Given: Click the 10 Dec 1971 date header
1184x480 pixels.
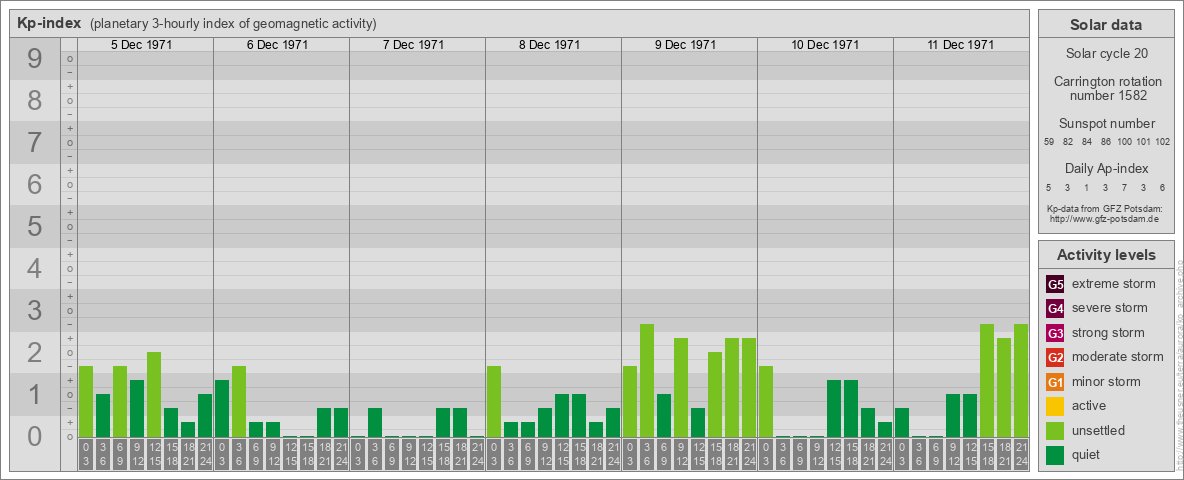Looking at the screenshot, I should tap(825, 45).
